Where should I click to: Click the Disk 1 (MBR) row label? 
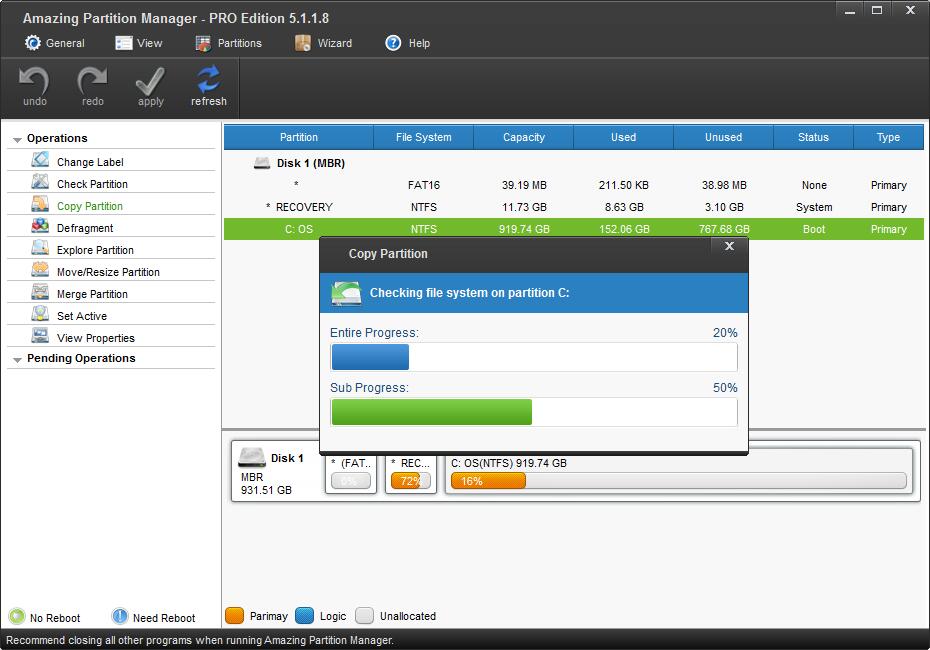point(311,163)
